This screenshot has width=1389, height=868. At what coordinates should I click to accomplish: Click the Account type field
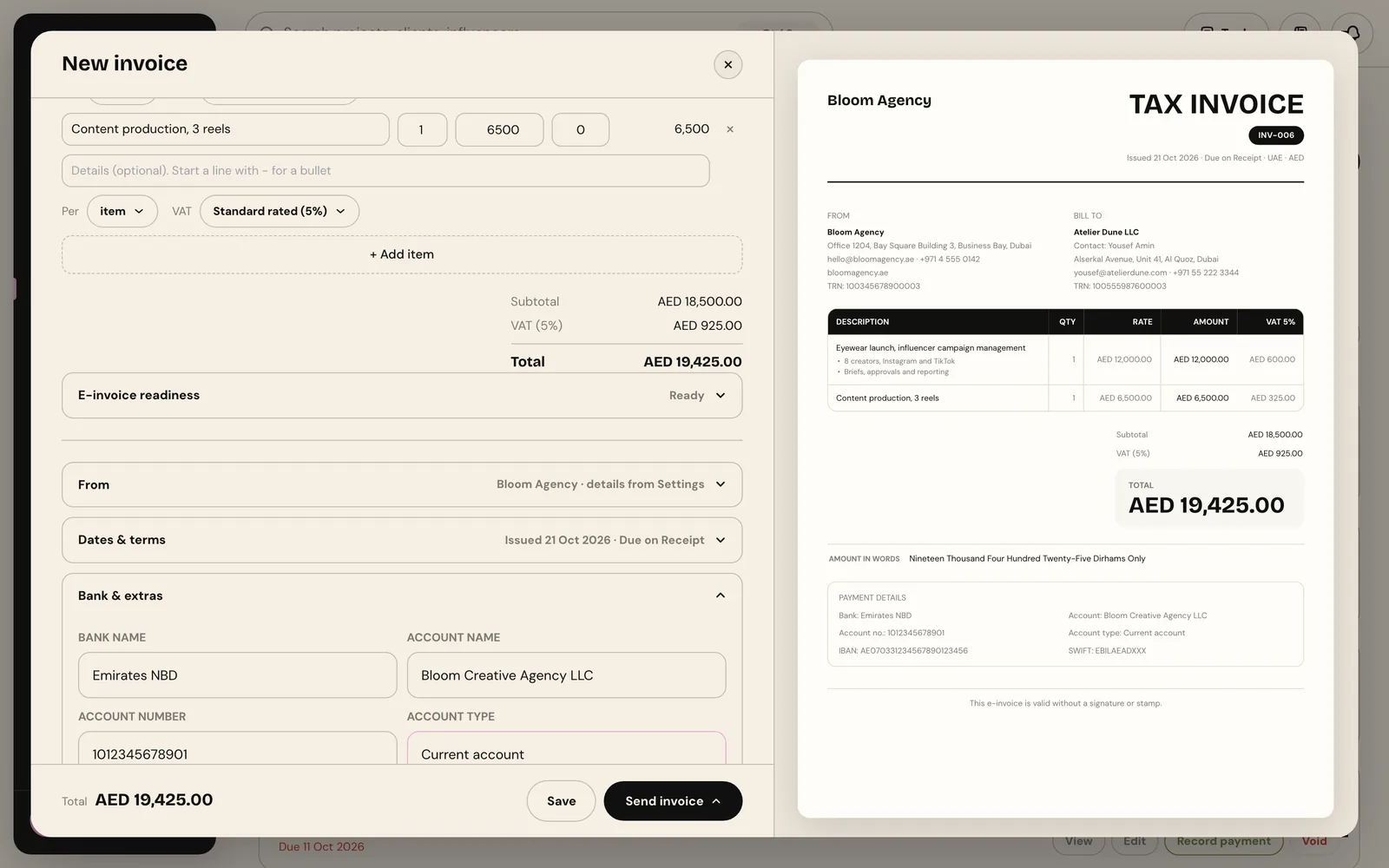[566, 748]
